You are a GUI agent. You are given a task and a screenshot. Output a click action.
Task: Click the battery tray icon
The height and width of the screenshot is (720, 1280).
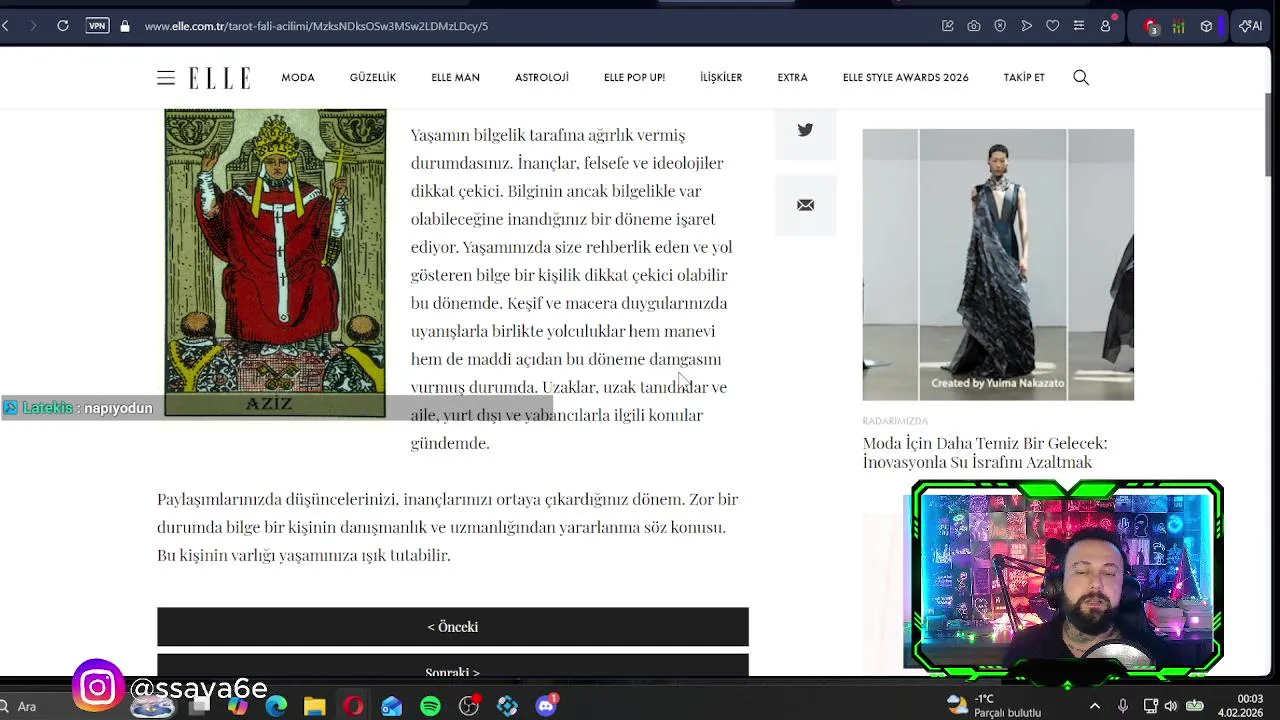tap(1194, 706)
